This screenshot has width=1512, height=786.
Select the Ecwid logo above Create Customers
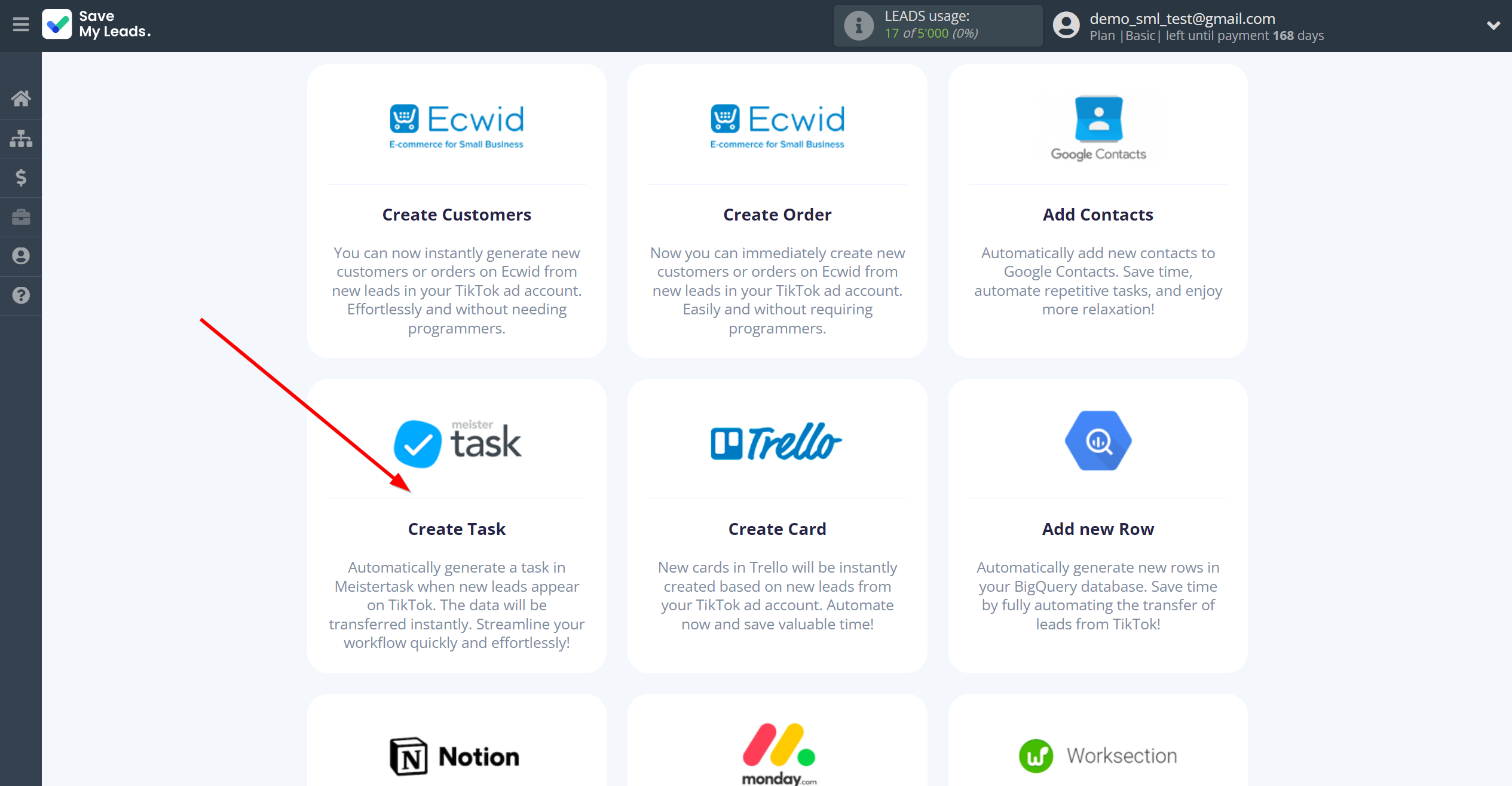coord(457,126)
